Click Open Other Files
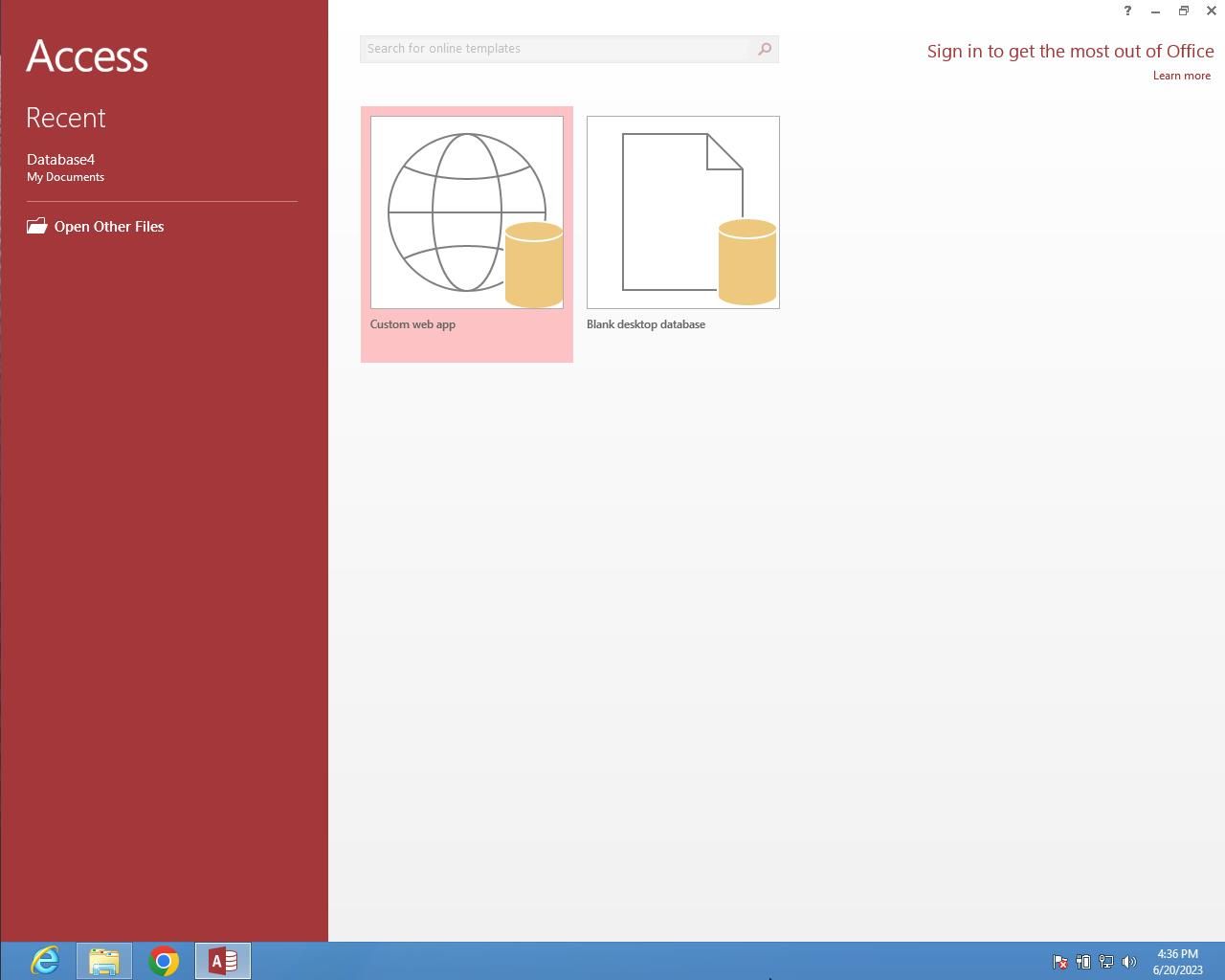 click(108, 227)
